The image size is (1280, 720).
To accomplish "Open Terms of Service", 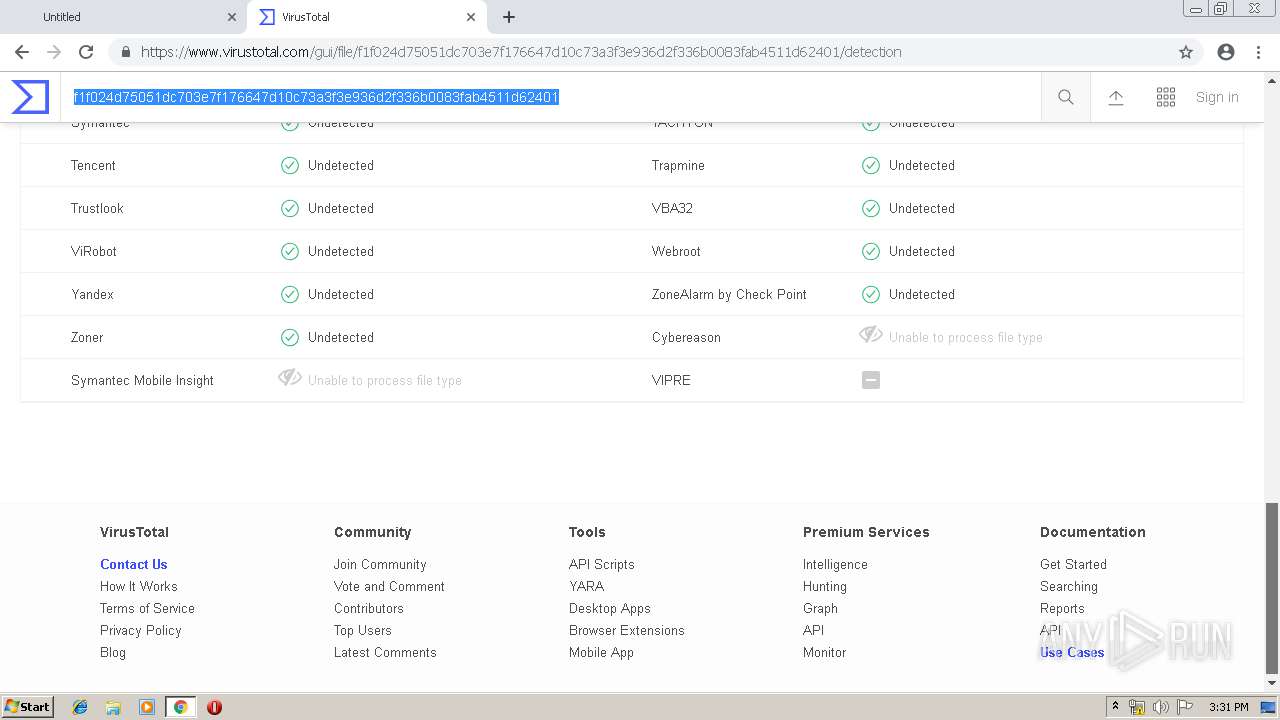I will coord(147,608).
